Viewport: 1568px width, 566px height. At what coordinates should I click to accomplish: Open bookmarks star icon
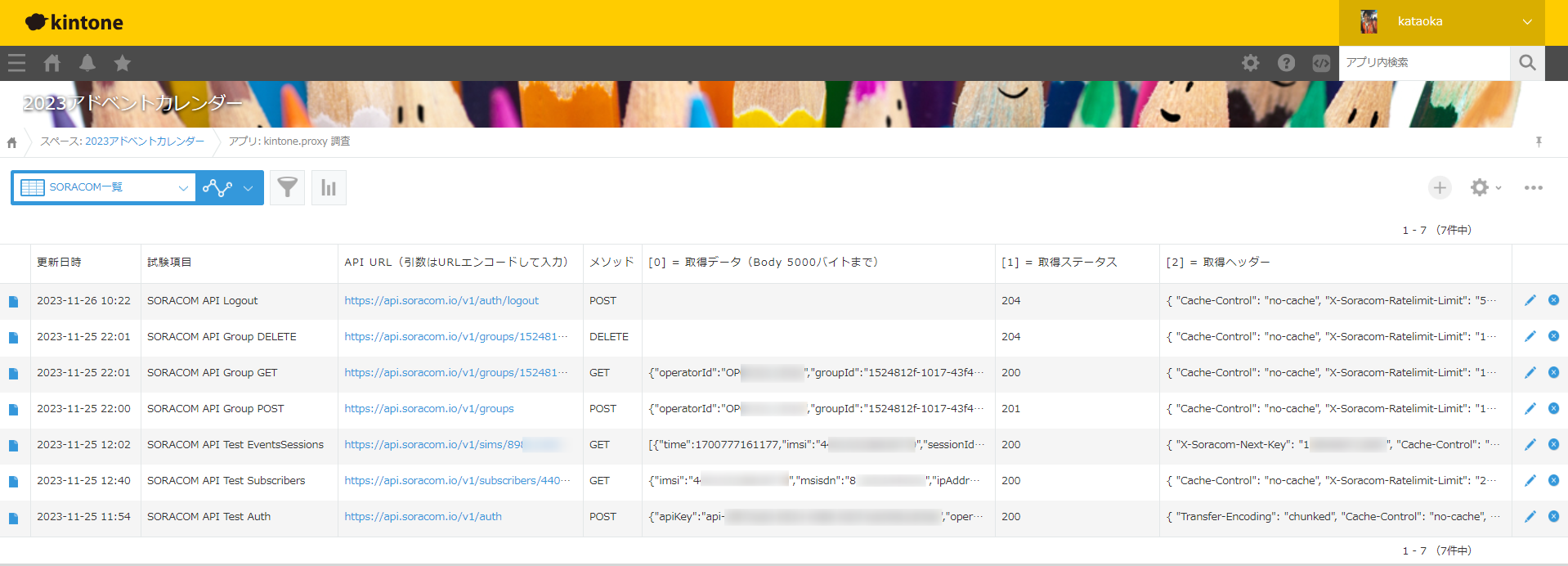[123, 63]
